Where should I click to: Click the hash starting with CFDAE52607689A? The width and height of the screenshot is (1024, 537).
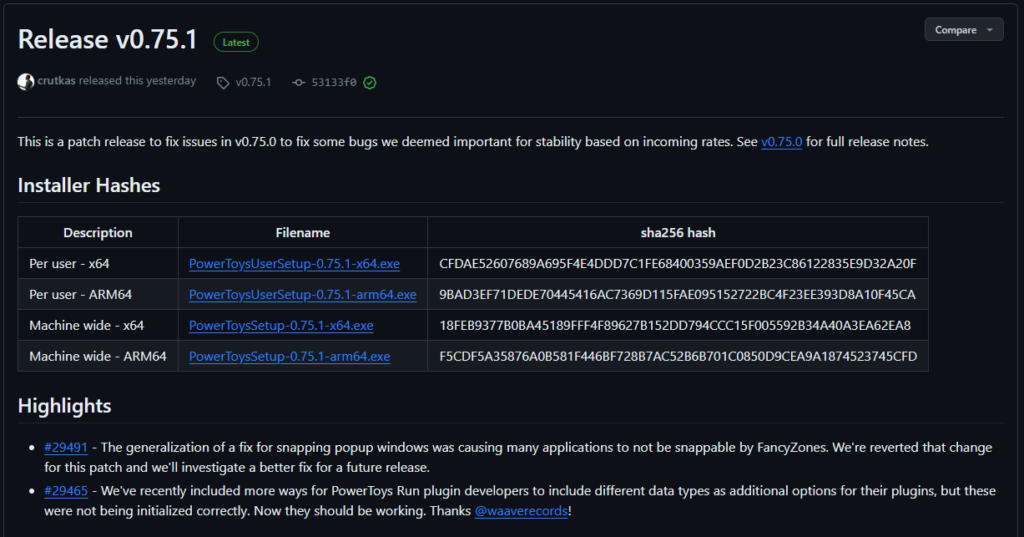pyautogui.click(x=677, y=264)
